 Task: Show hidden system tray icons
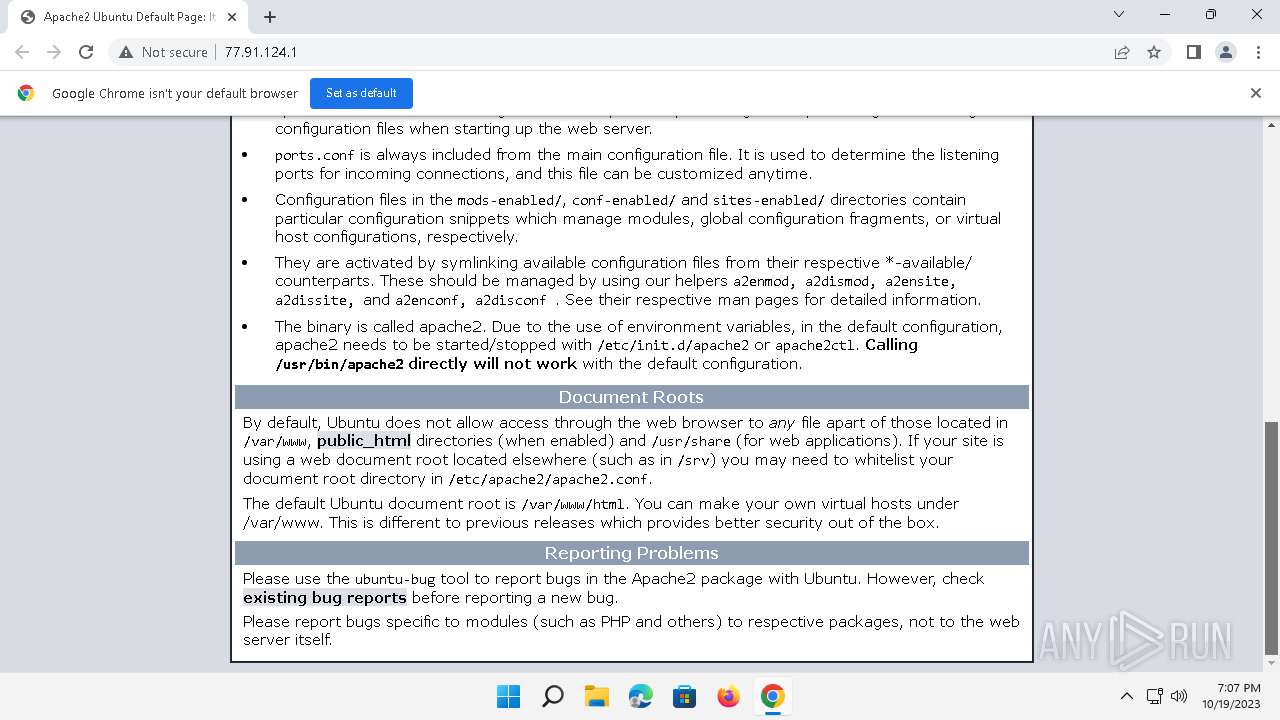[x=1126, y=696]
